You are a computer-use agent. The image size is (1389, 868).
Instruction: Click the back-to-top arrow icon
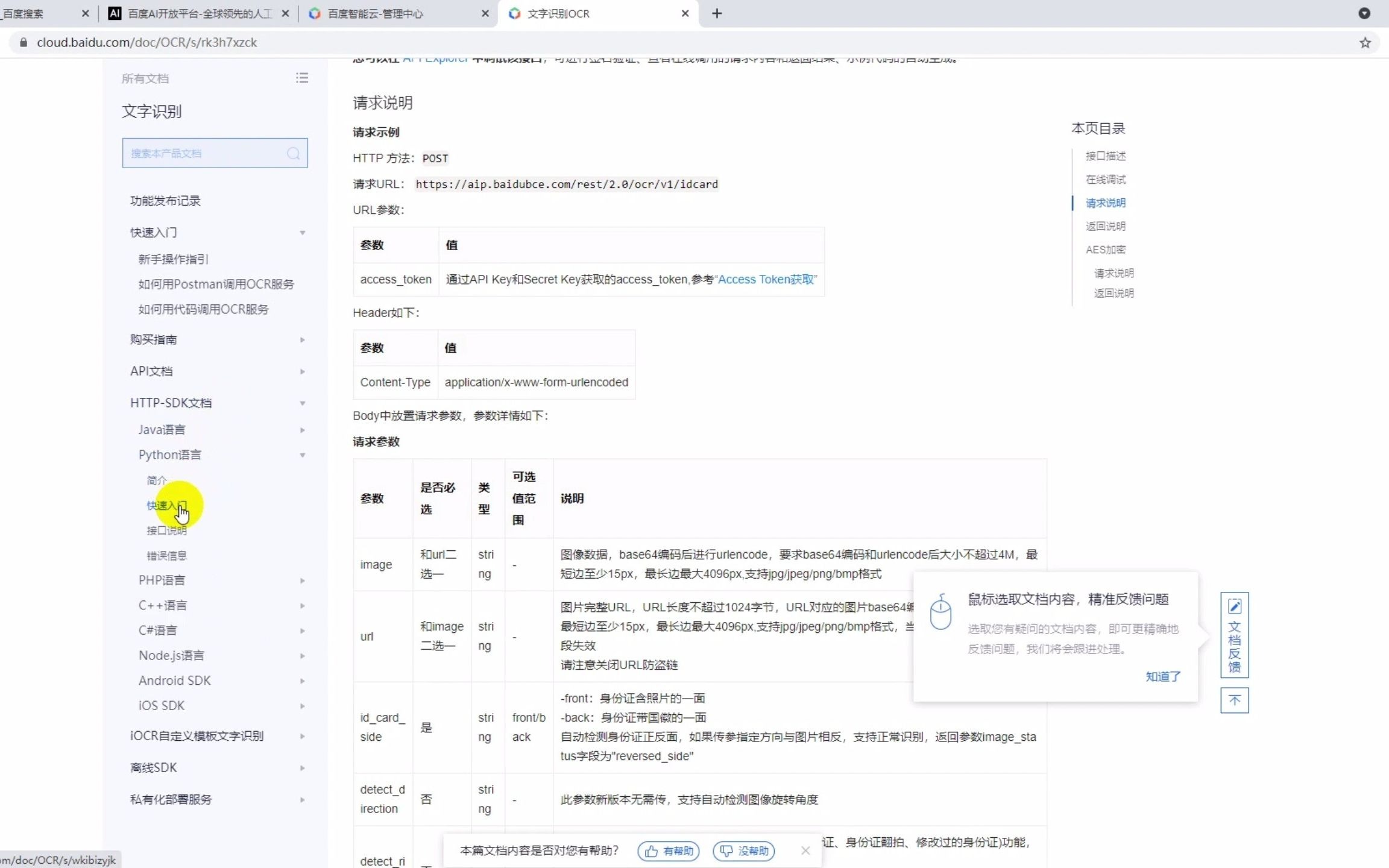pyautogui.click(x=1234, y=700)
